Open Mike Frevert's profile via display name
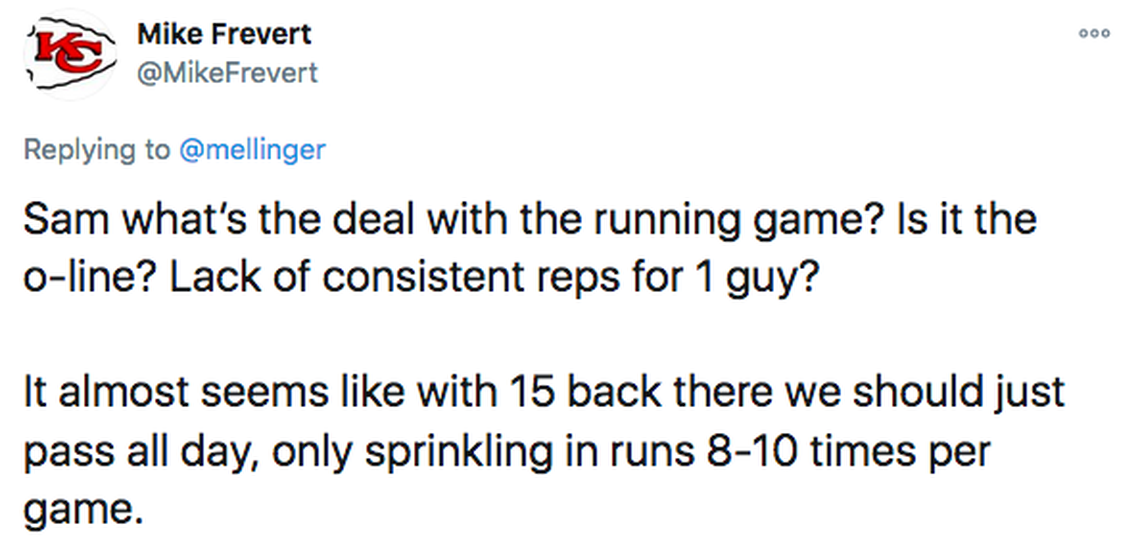Viewport: 1140px width, 560px height. point(223,34)
